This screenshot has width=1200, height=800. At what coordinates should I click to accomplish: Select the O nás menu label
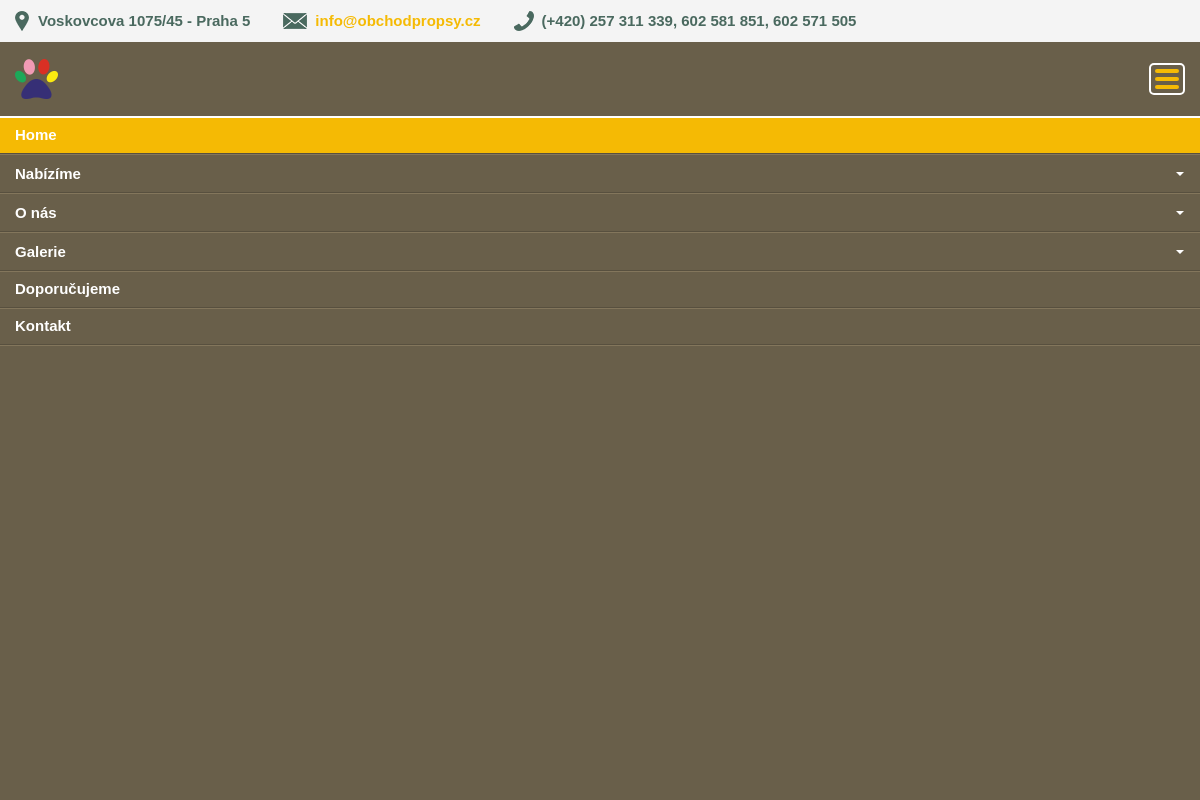[x=36, y=213]
